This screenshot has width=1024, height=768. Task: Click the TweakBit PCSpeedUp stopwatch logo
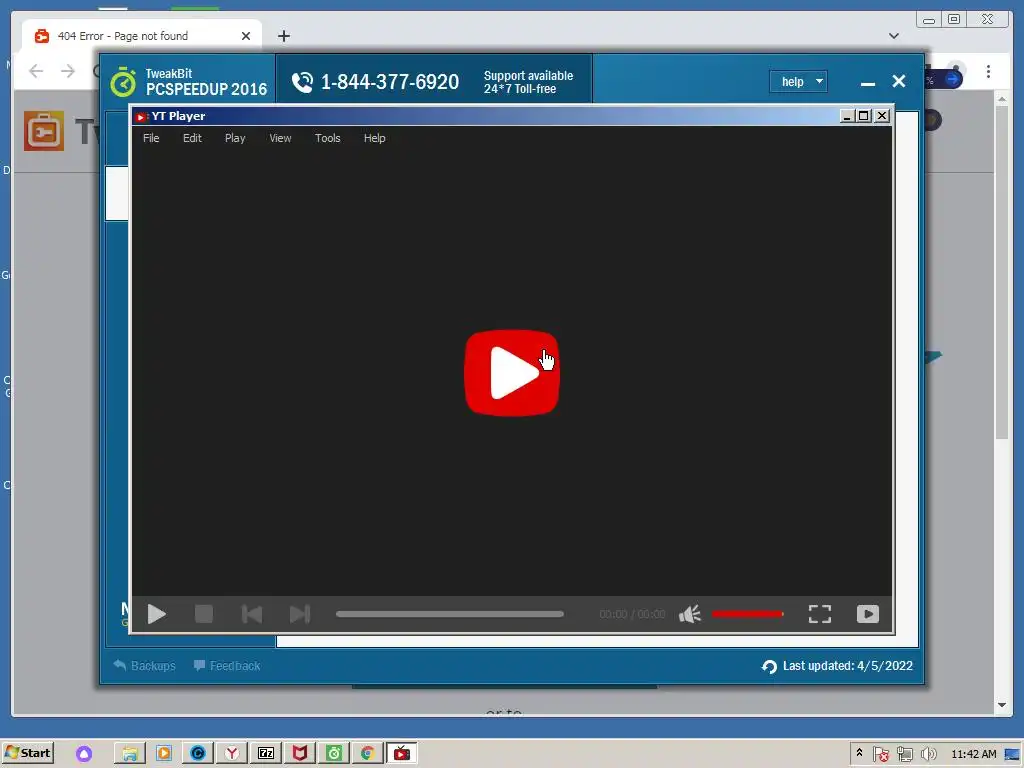[x=123, y=82]
